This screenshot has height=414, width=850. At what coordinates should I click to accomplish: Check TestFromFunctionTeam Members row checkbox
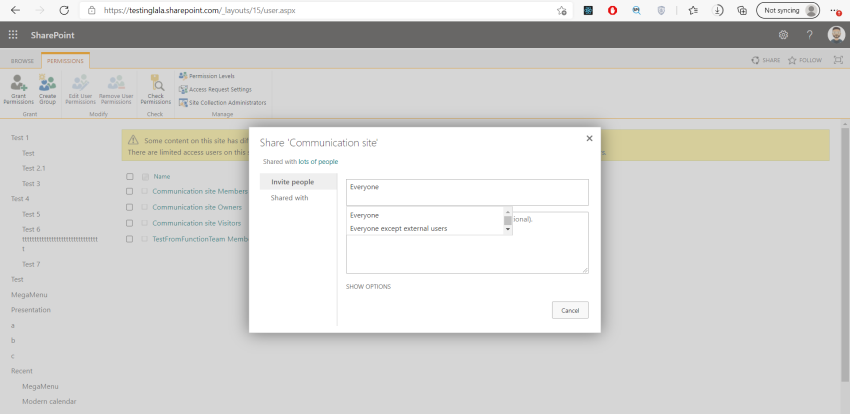pyautogui.click(x=130, y=239)
